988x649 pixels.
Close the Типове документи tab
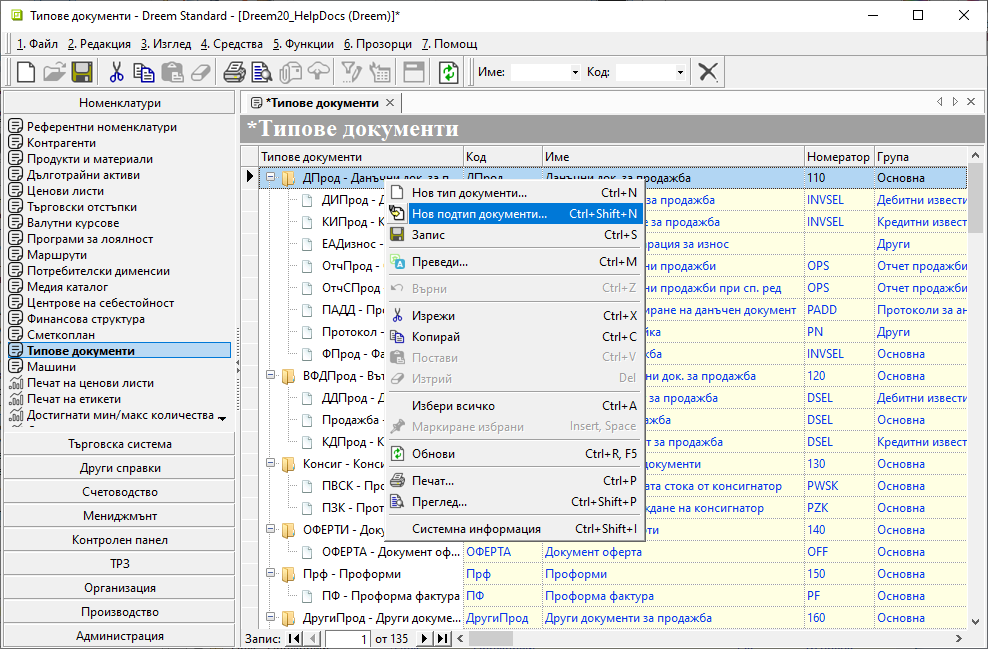click(x=390, y=103)
